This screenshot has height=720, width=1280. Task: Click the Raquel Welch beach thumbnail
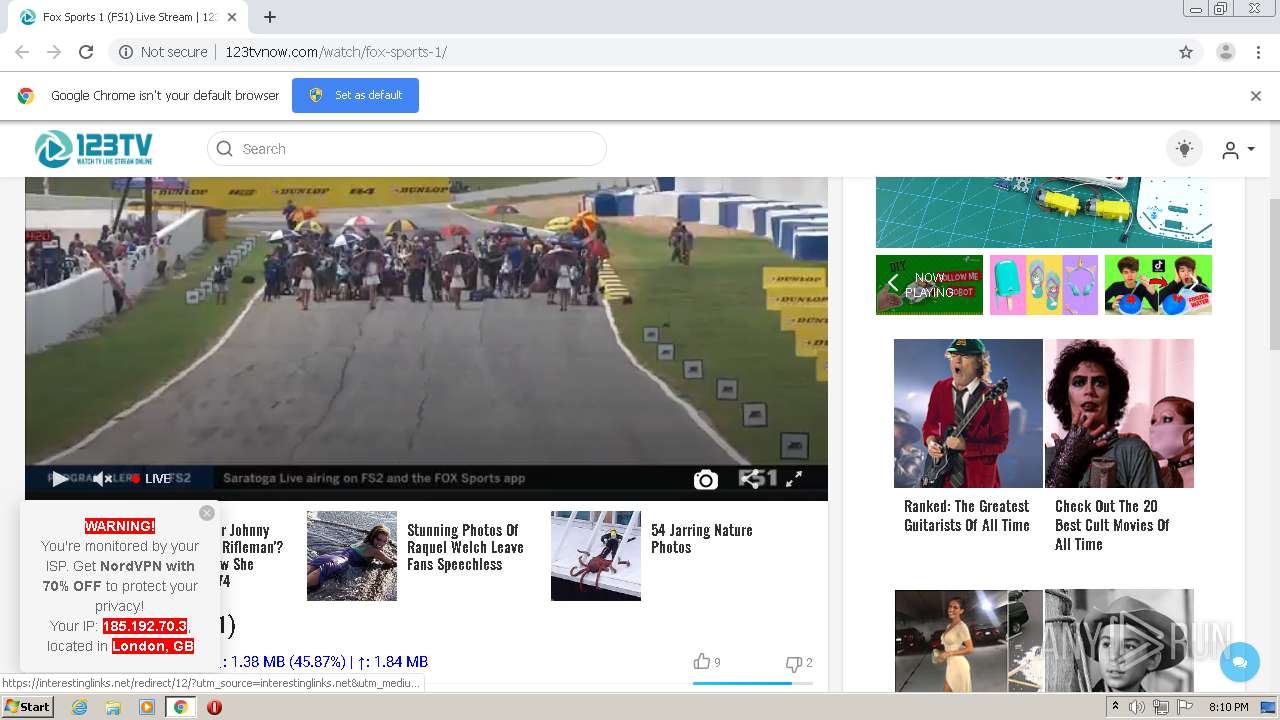pyautogui.click(x=352, y=556)
